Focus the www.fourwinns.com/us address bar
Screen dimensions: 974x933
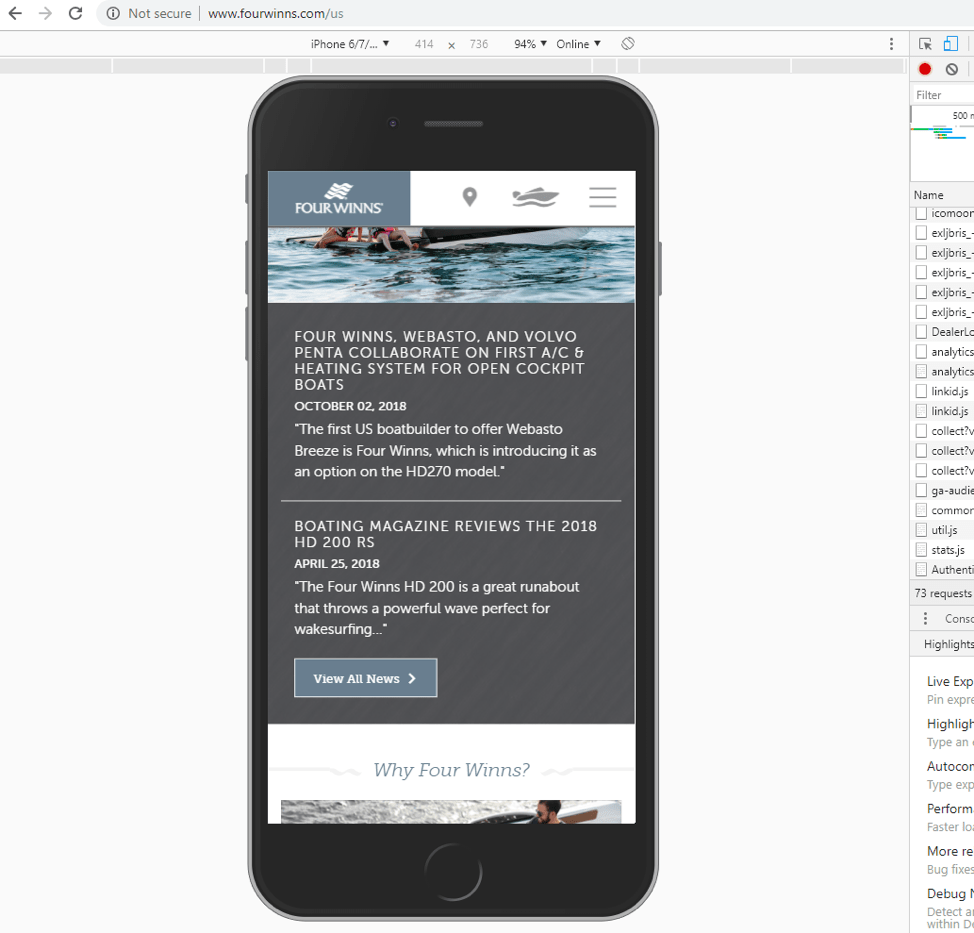click(x=275, y=13)
